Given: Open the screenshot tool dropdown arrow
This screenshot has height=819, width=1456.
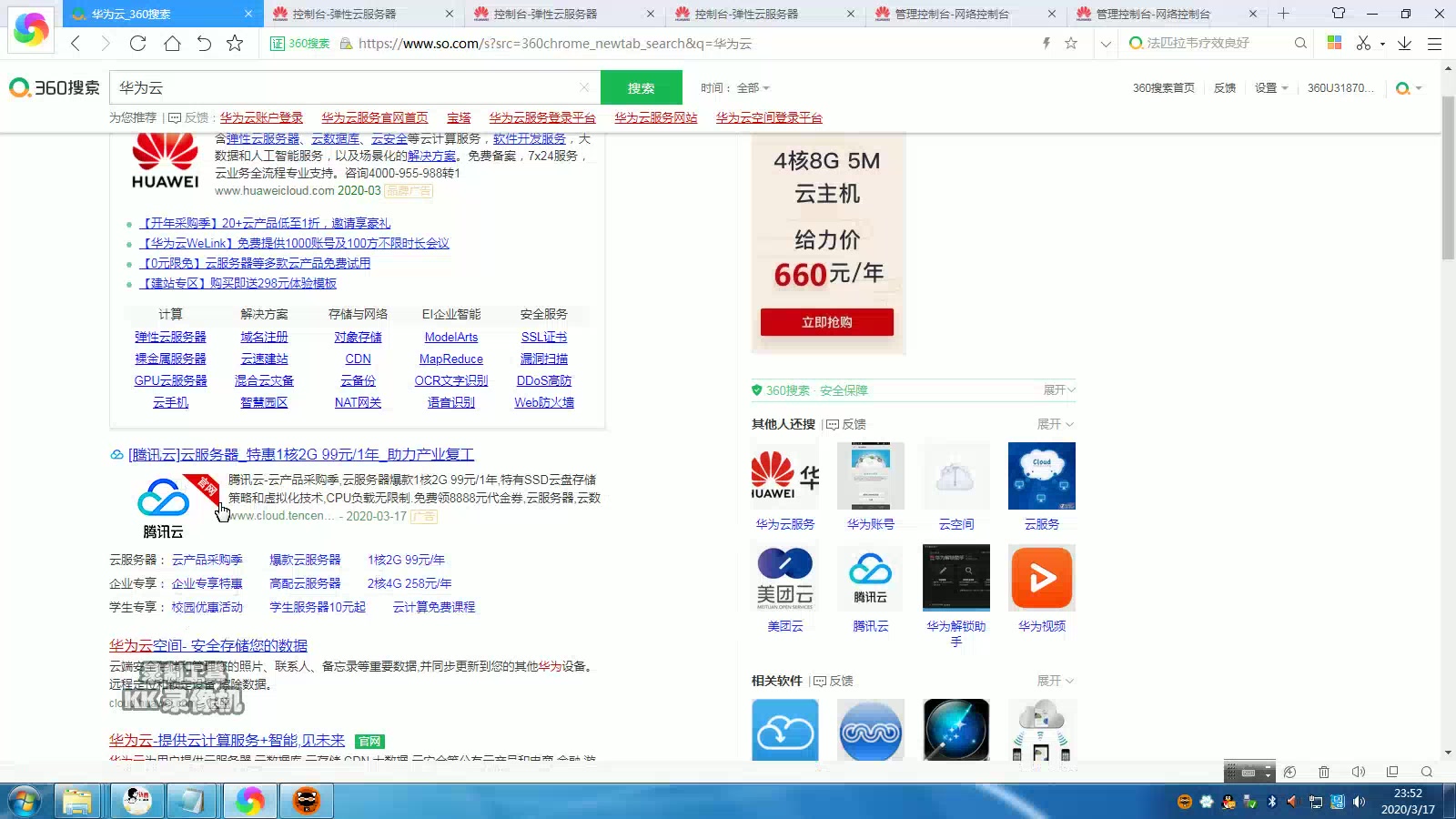Looking at the screenshot, I should pyautogui.click(x=1382, y=44).
